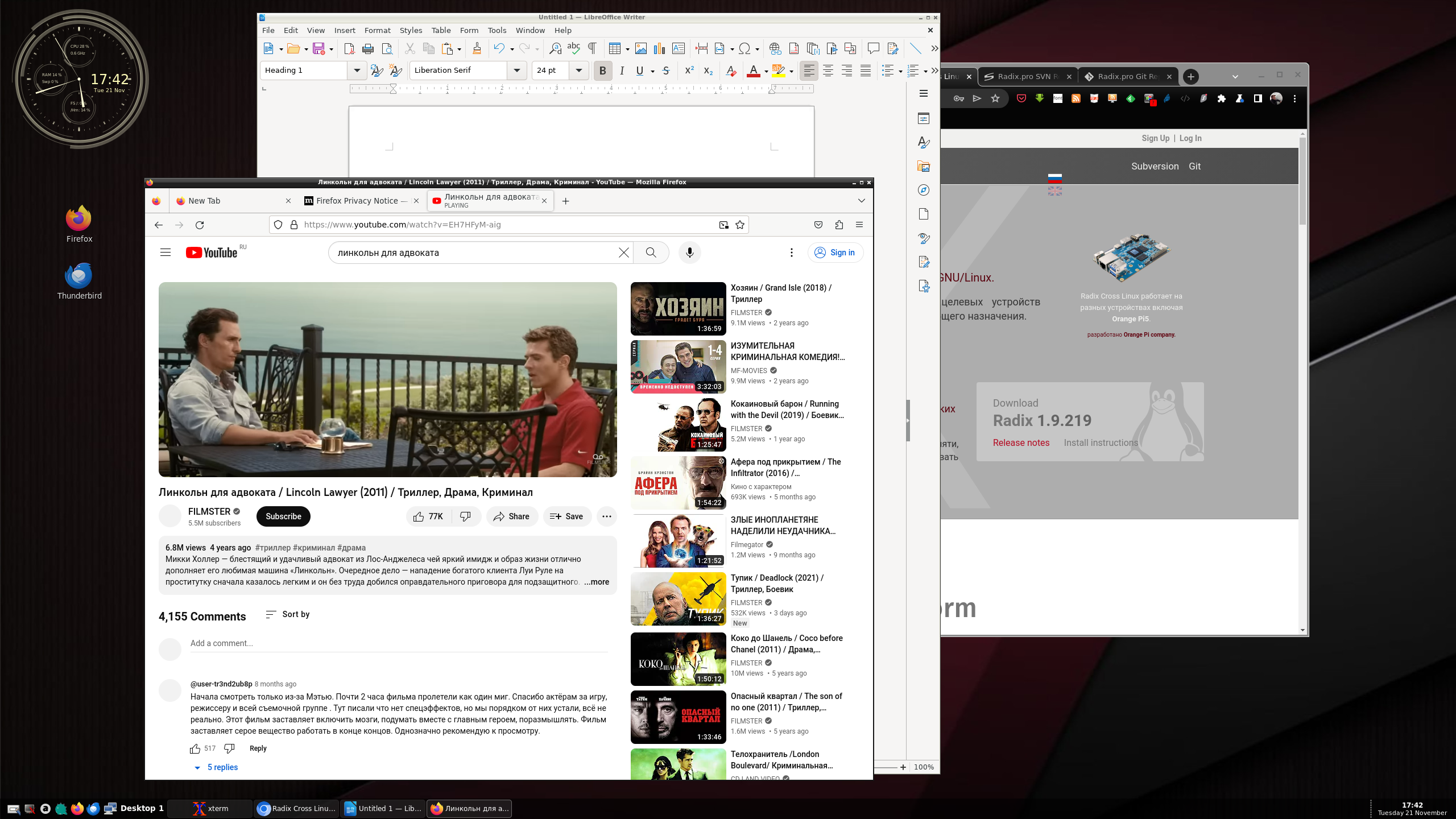Toggle the Save button on the video
This screenshot has height=819, width=1456.
566,516
